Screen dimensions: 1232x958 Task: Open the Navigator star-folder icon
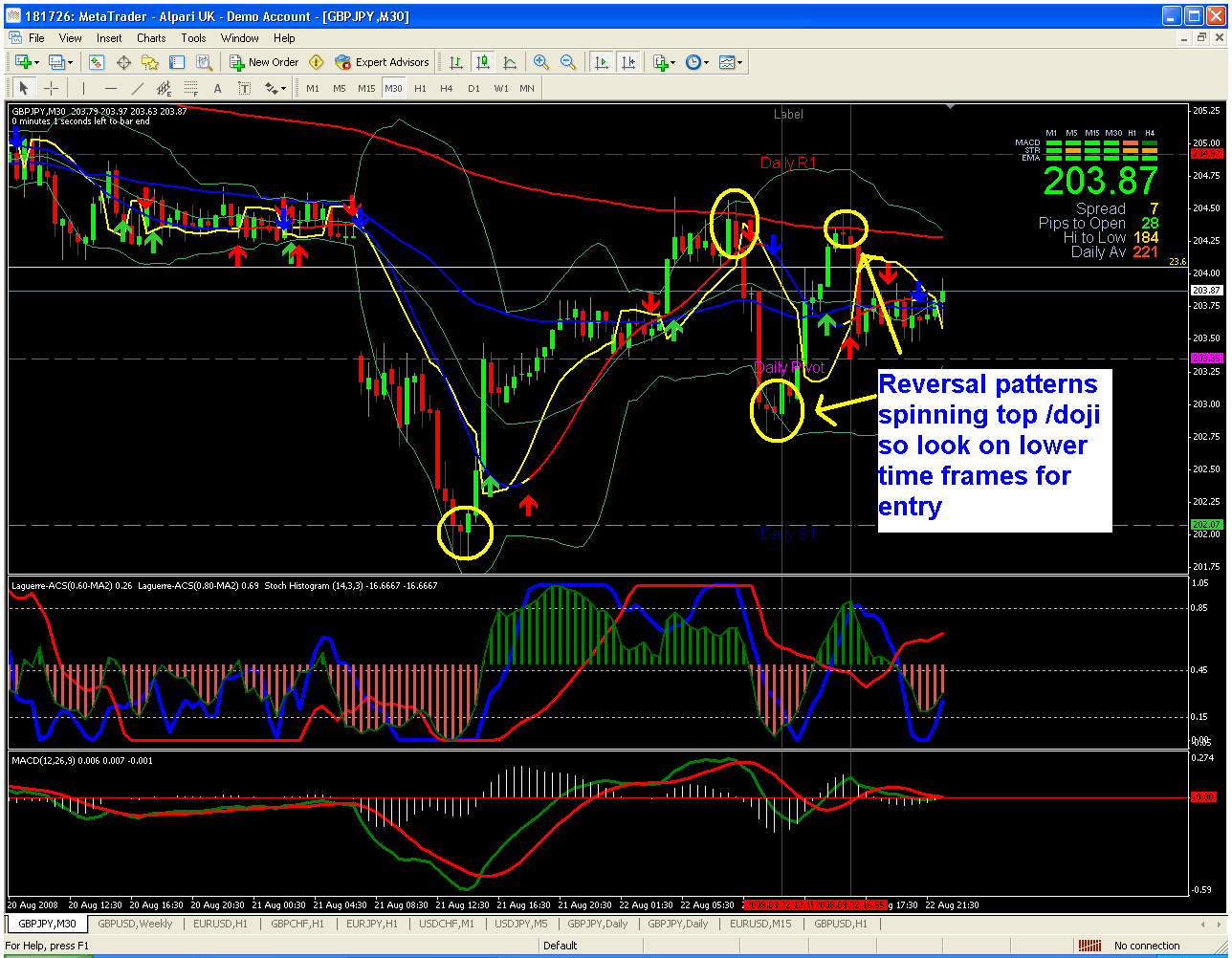click(150, 62)
